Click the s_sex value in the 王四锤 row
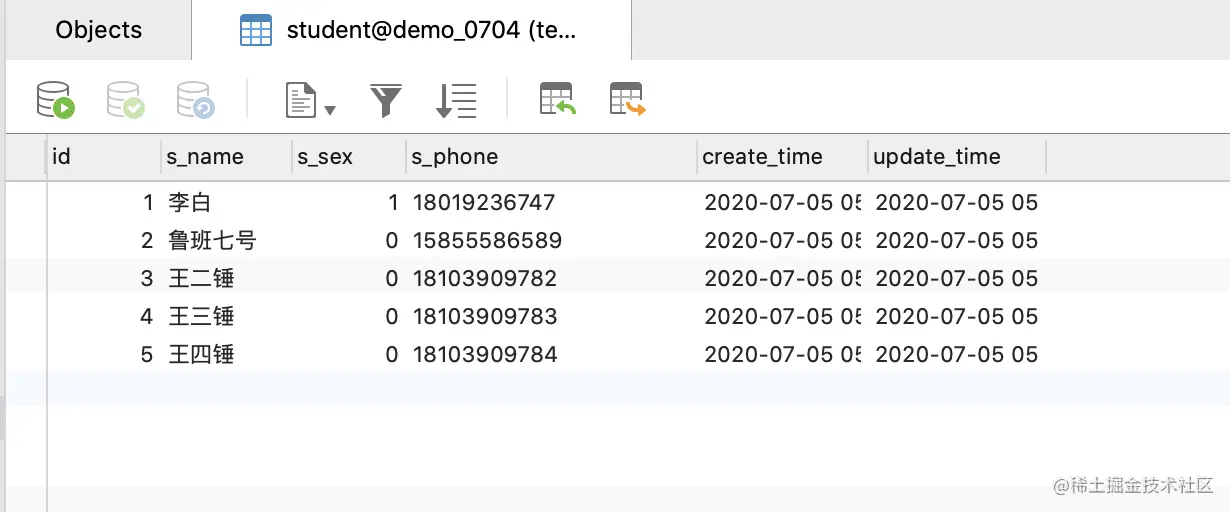1230x512 pixels. 392,354
